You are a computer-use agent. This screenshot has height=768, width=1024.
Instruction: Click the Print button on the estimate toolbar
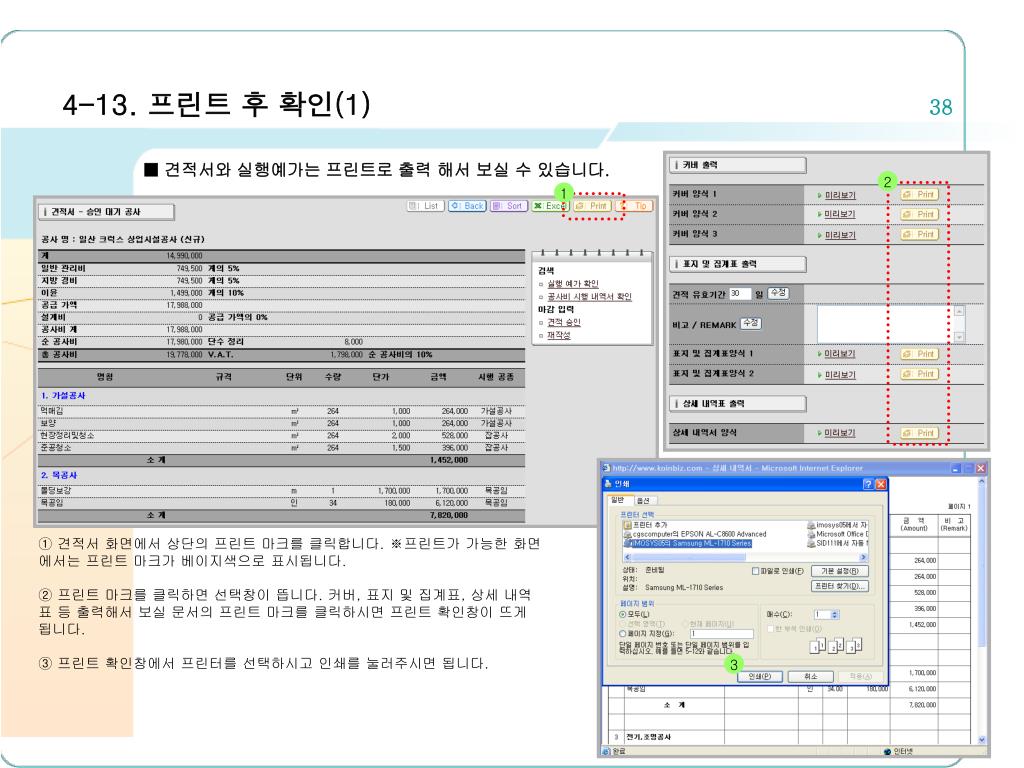[592, 206]
